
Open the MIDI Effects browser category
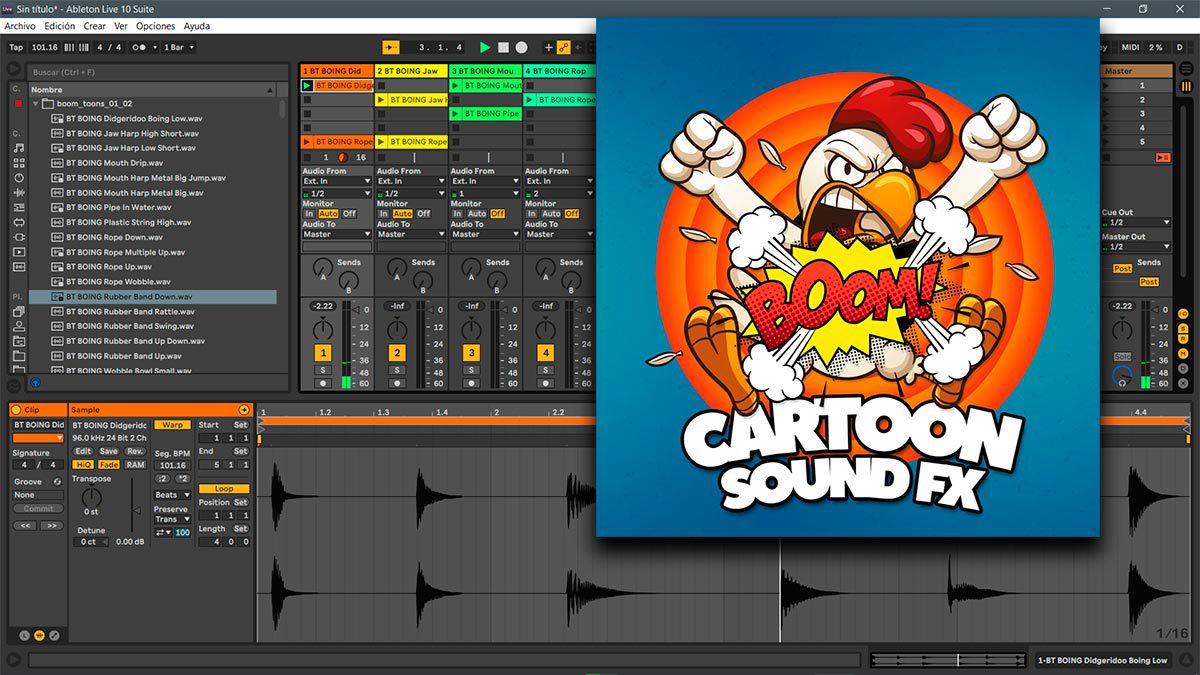point(19,207)
